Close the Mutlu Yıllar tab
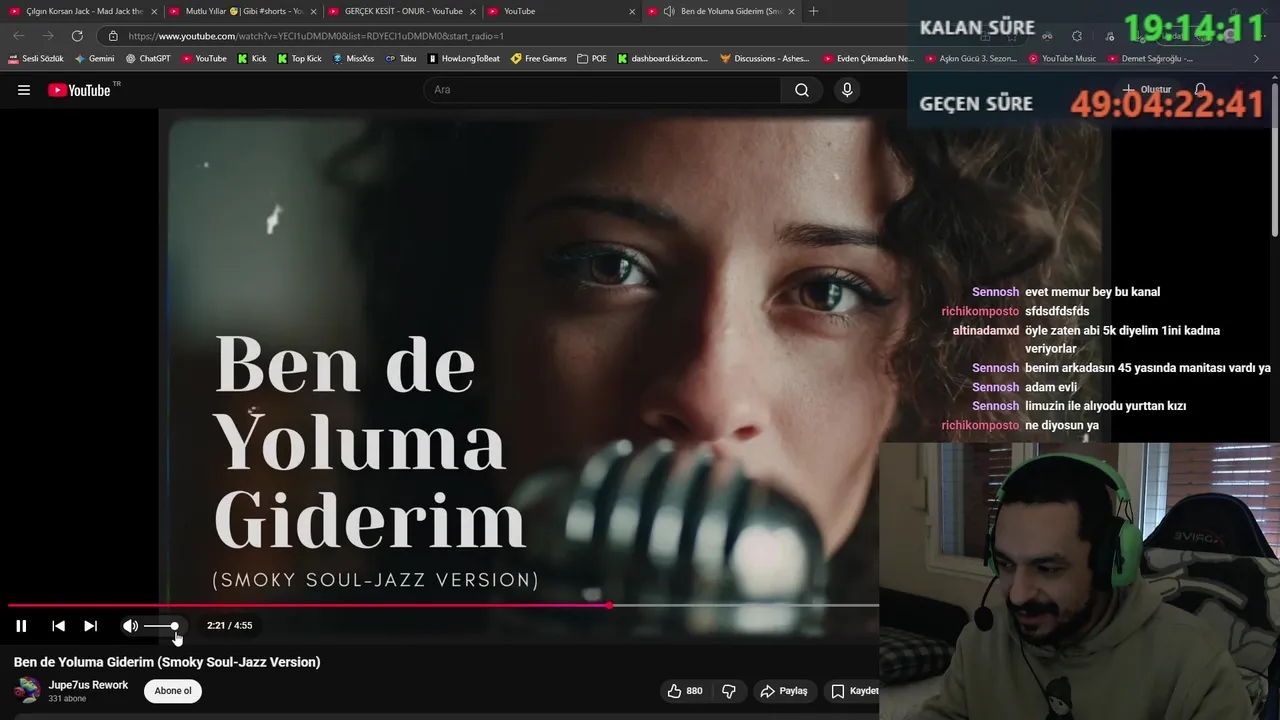This screenshot has height=720, width=1280. [x=313, y=11]
